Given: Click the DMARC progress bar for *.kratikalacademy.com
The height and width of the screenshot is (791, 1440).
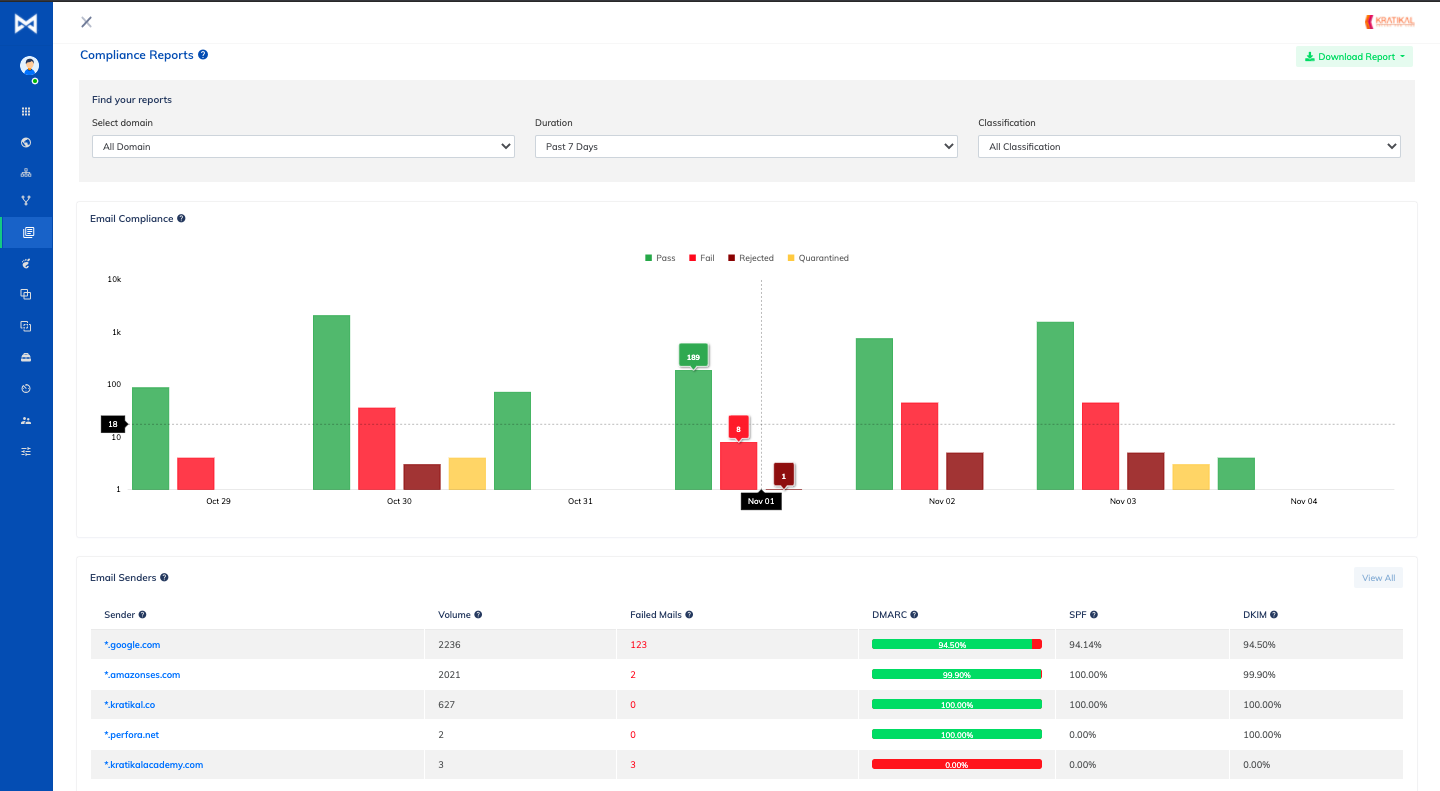Looking at the screenshot, I should (x=956, y=765).
